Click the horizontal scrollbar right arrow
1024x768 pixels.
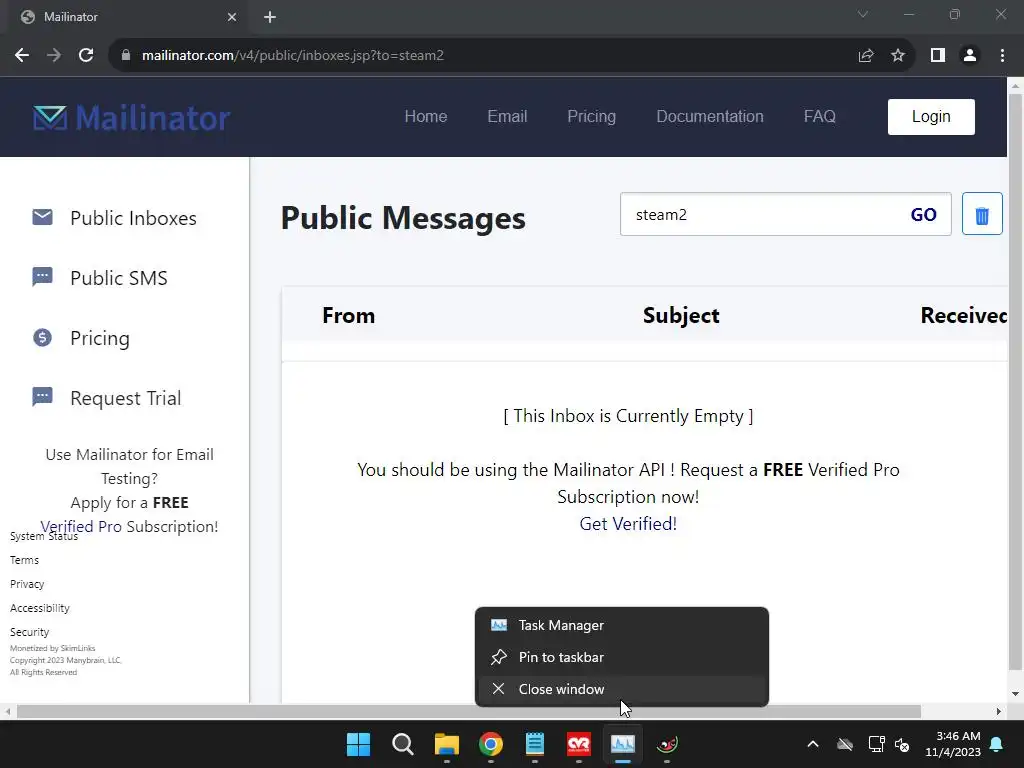coord(999,711)
